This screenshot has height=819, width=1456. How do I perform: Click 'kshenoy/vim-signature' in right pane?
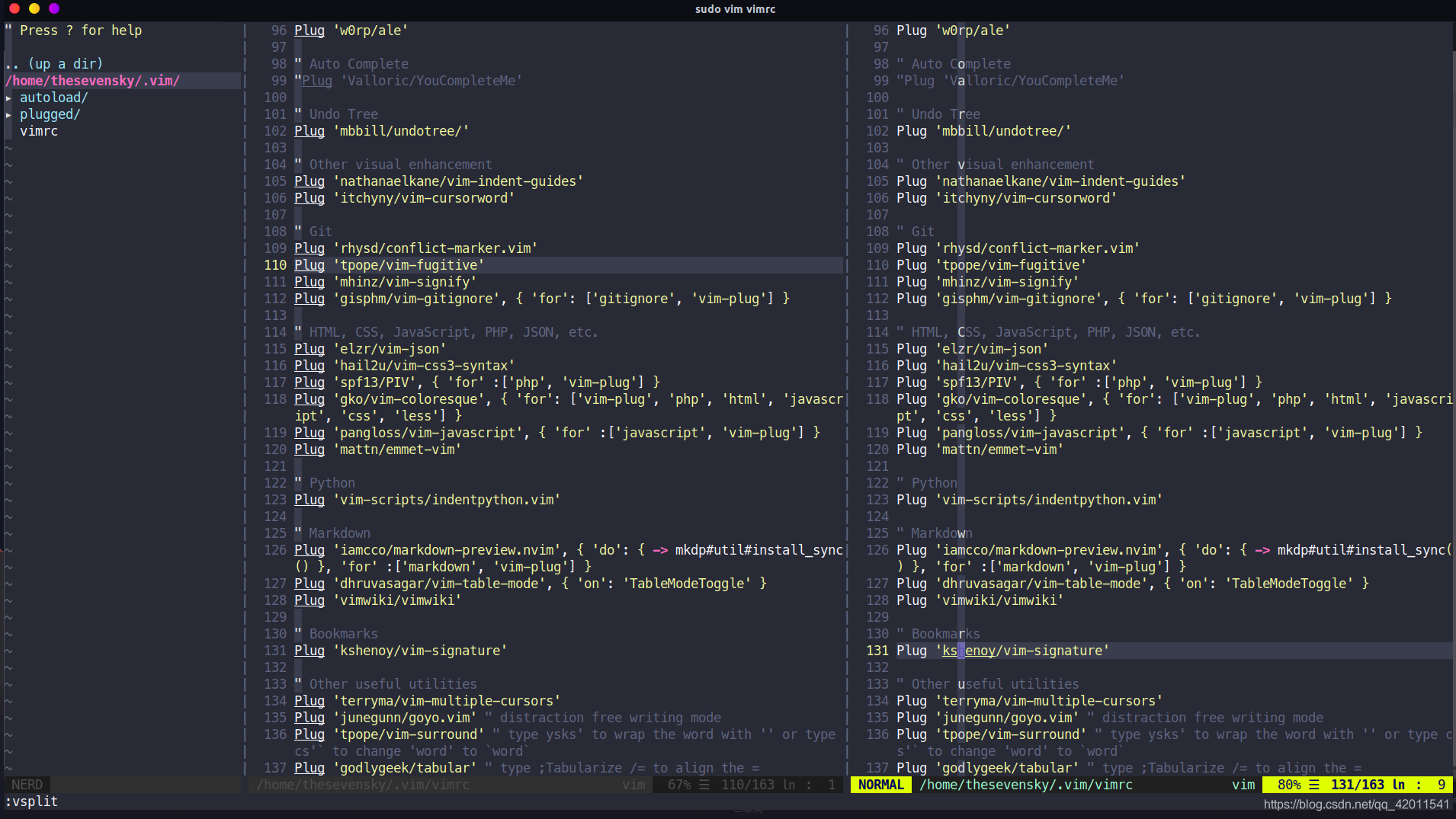(1022, 651)
